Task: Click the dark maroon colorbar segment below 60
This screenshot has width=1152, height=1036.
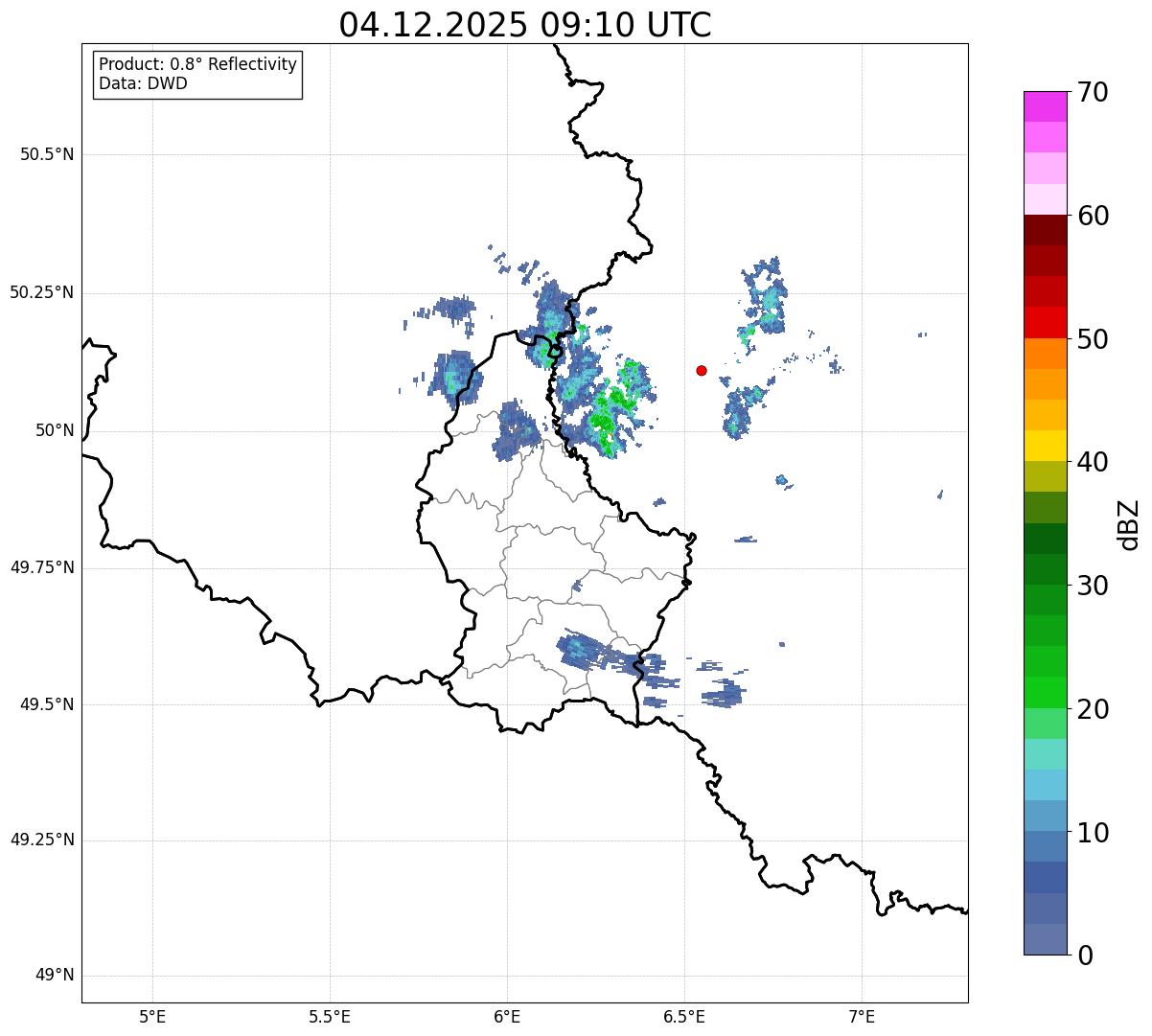Action: coord(1045,230)
